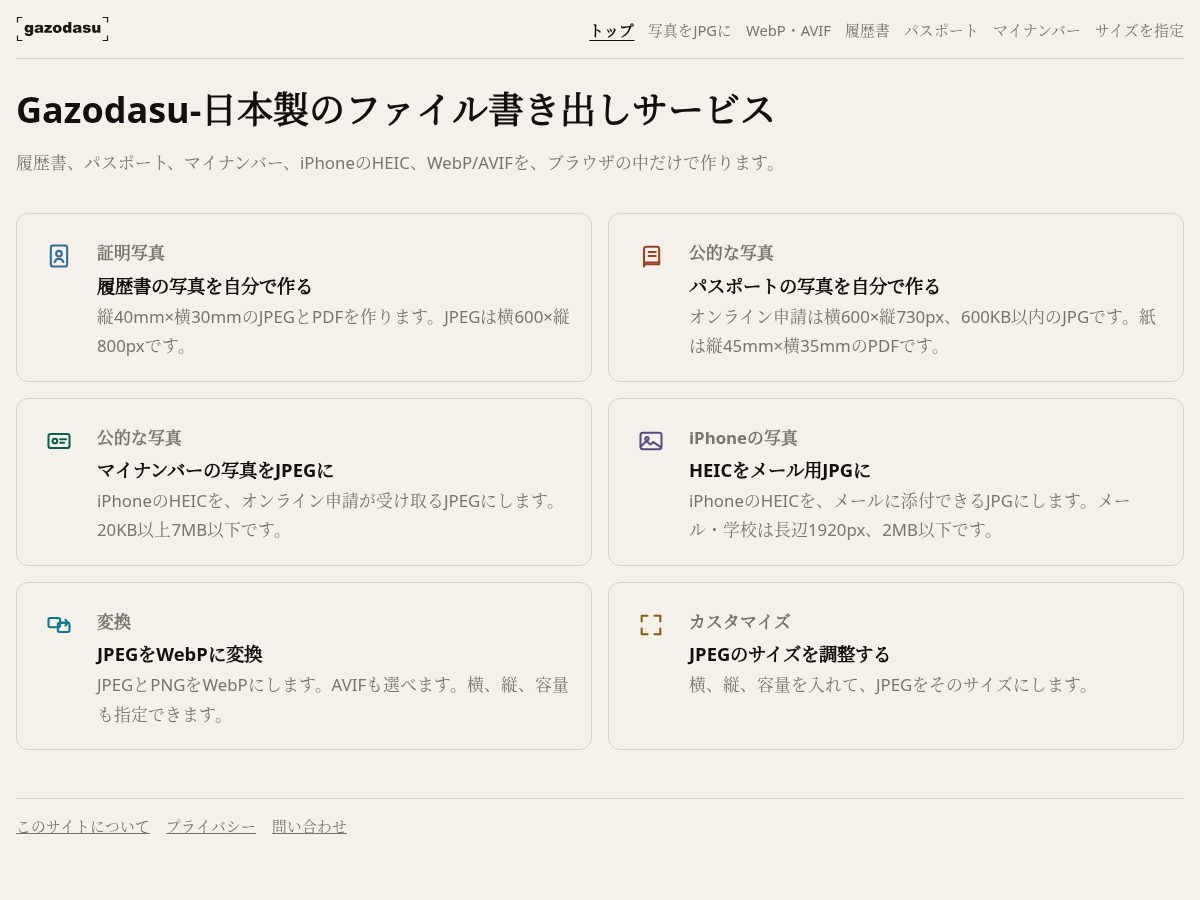
Task: Select the トップ nav item
Action: 612,31
